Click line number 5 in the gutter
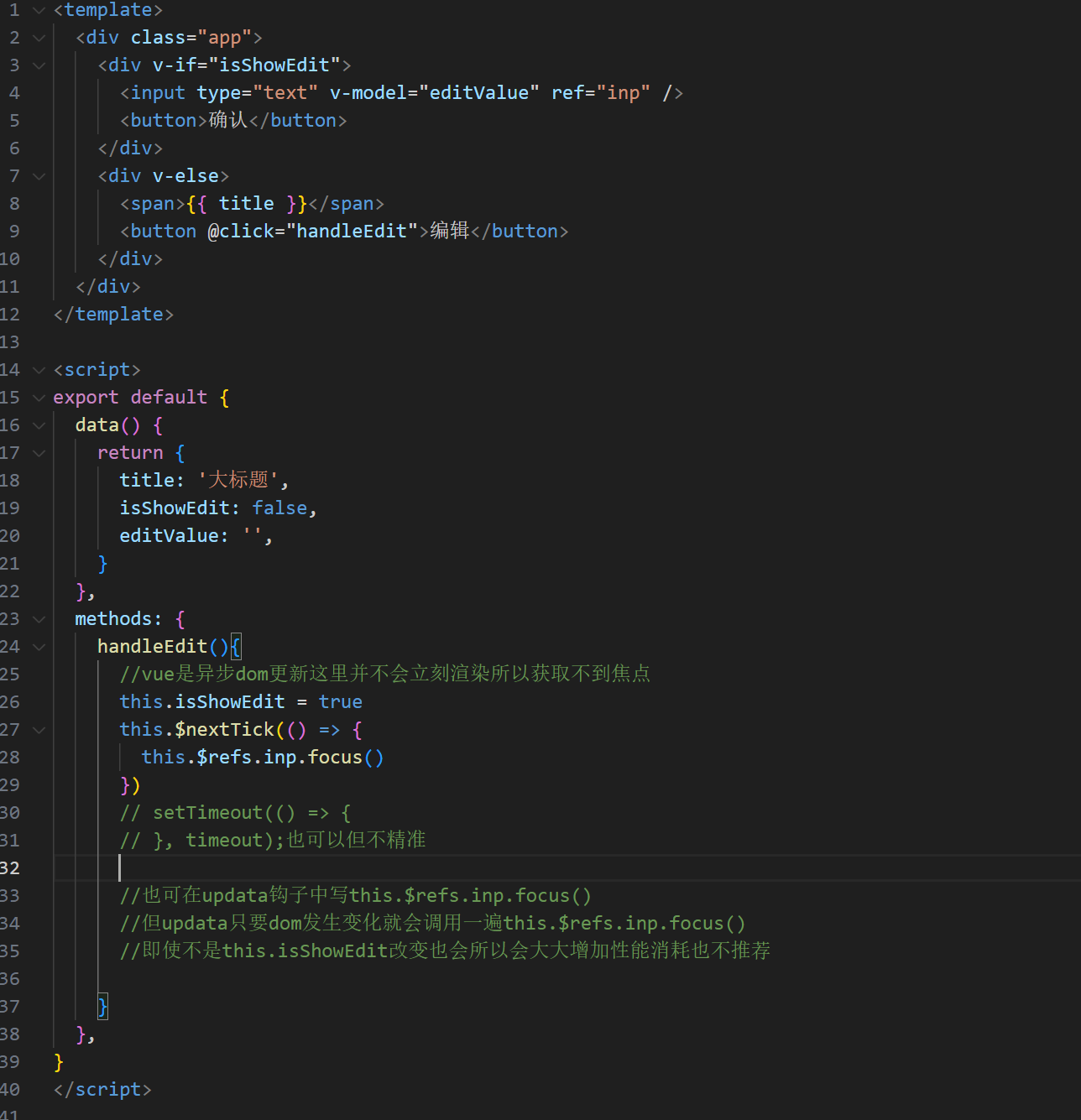1081x1120 pixels. [x=14, y=121]
